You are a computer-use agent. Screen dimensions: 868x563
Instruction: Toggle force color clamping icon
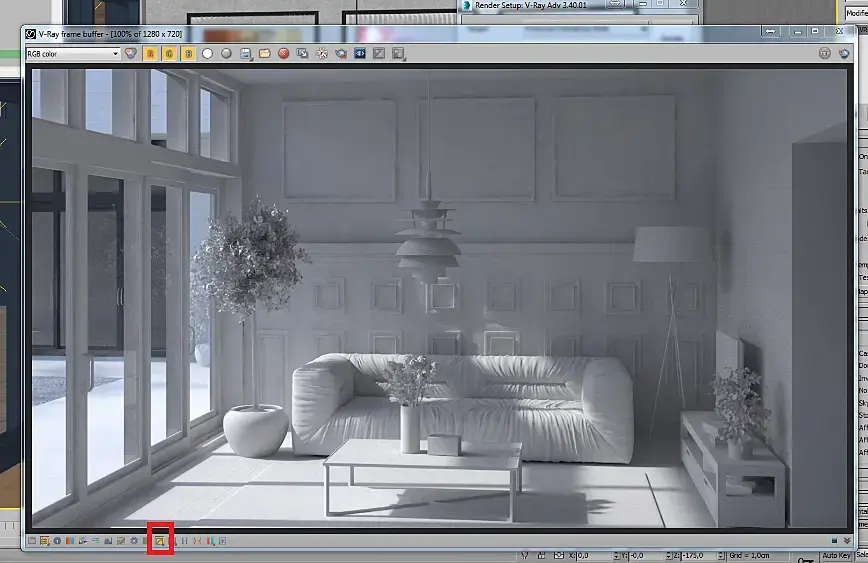coord(44,541)
